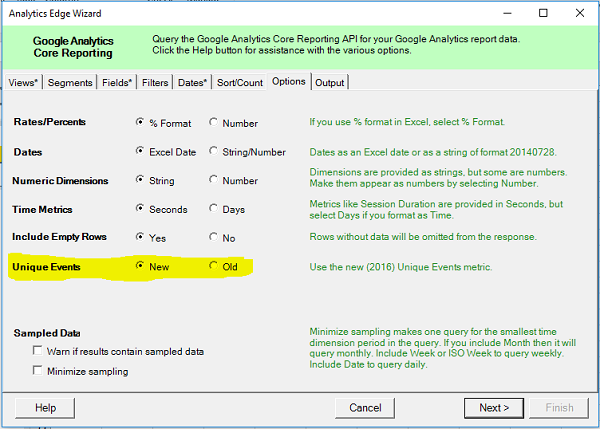Select the Options tab
Viewport: 600px width, 429px height.
point(289,81)
